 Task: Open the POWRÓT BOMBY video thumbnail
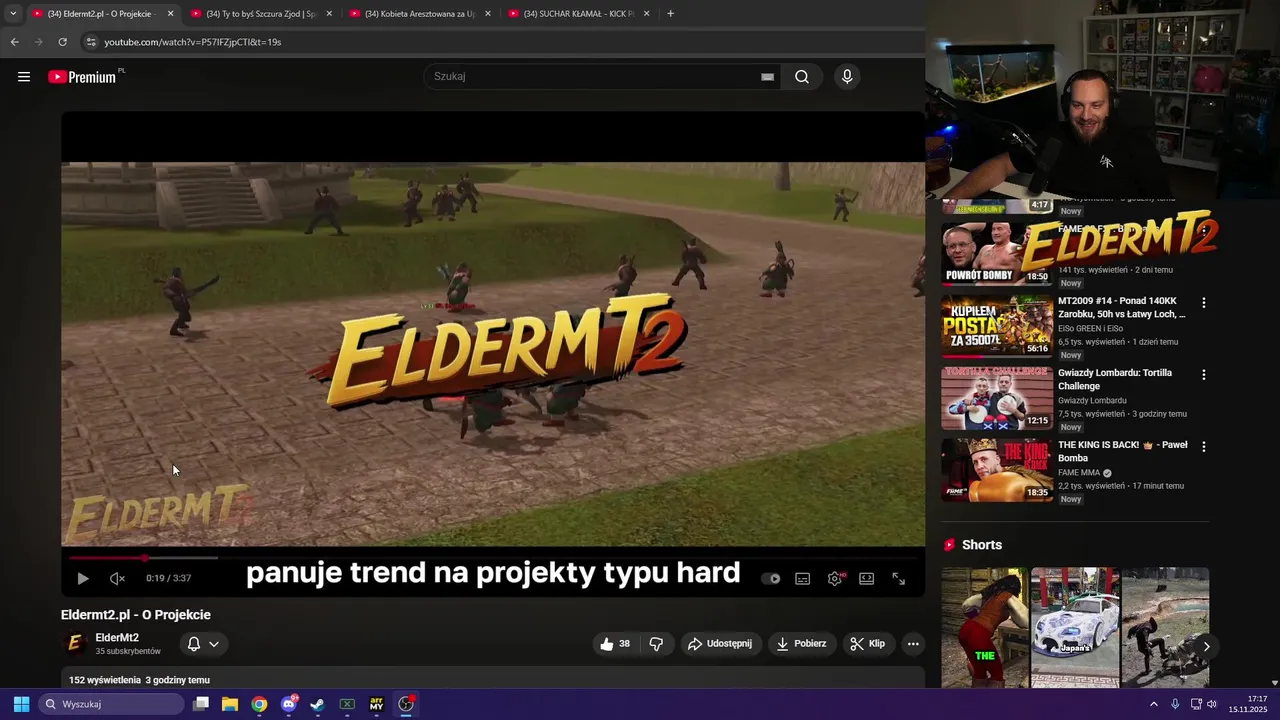coord(997,253)
